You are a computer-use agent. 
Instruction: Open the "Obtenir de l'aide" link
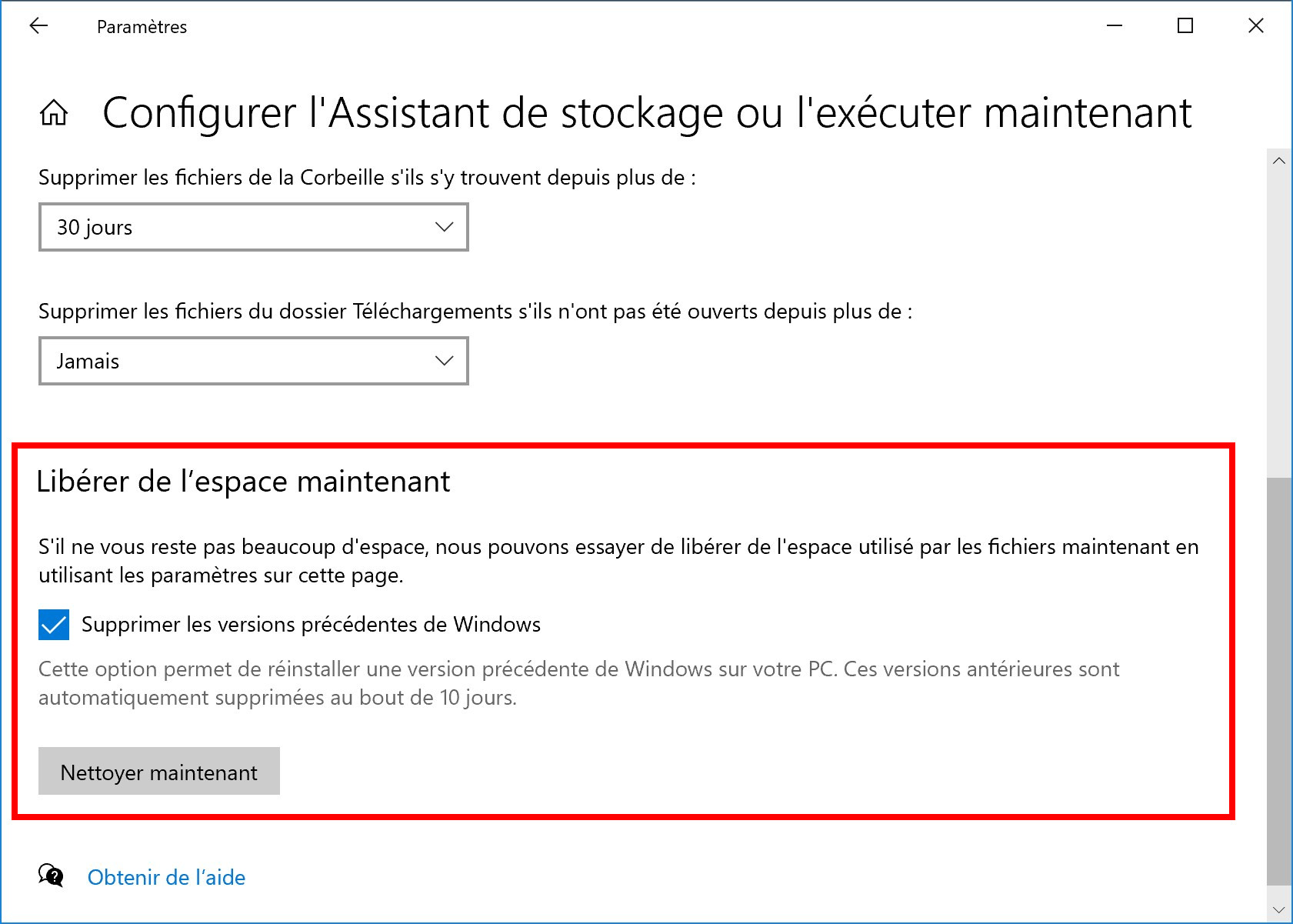(166, 877)
